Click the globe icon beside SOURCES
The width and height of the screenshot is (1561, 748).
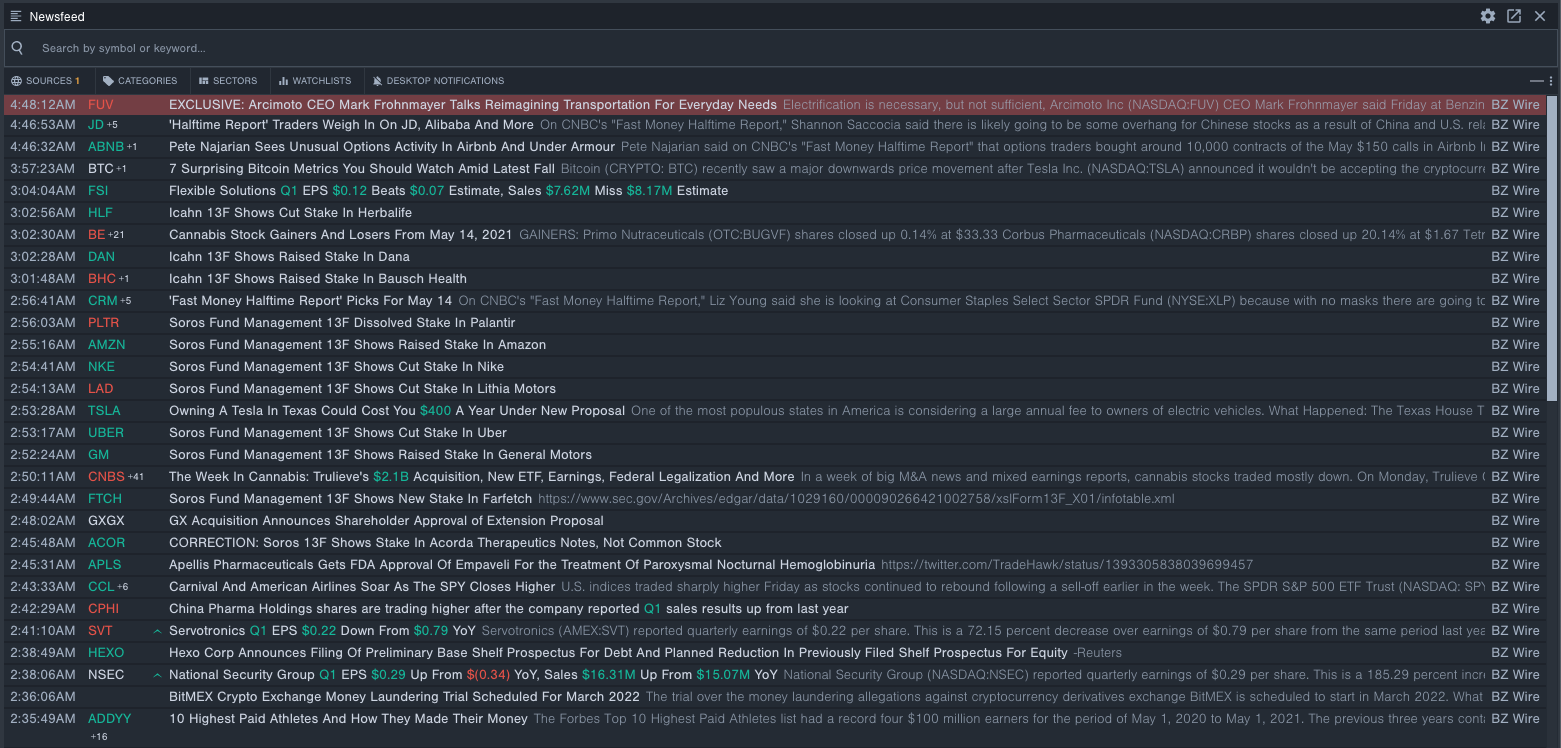point(15,81)
